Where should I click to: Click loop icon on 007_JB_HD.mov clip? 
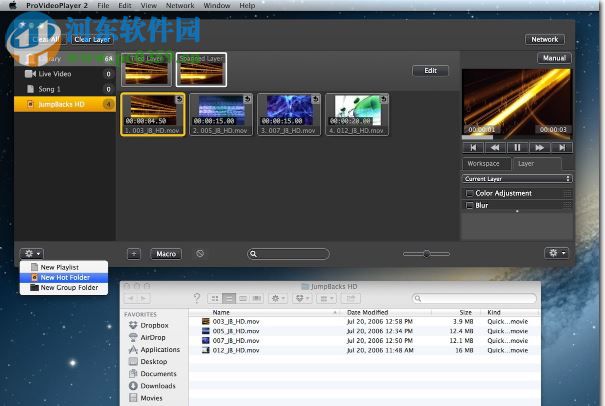tap(316, 99)
